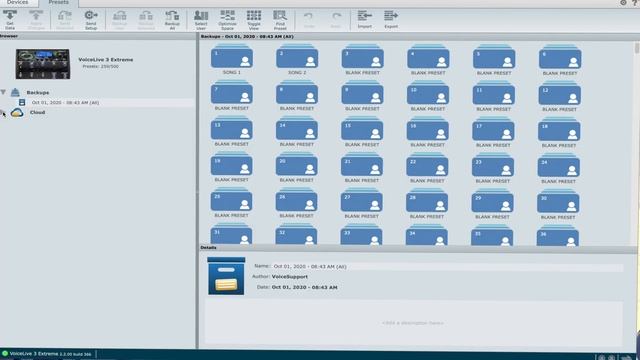Select blank preset number 24

pyautogui.click(x=559, y=168)
